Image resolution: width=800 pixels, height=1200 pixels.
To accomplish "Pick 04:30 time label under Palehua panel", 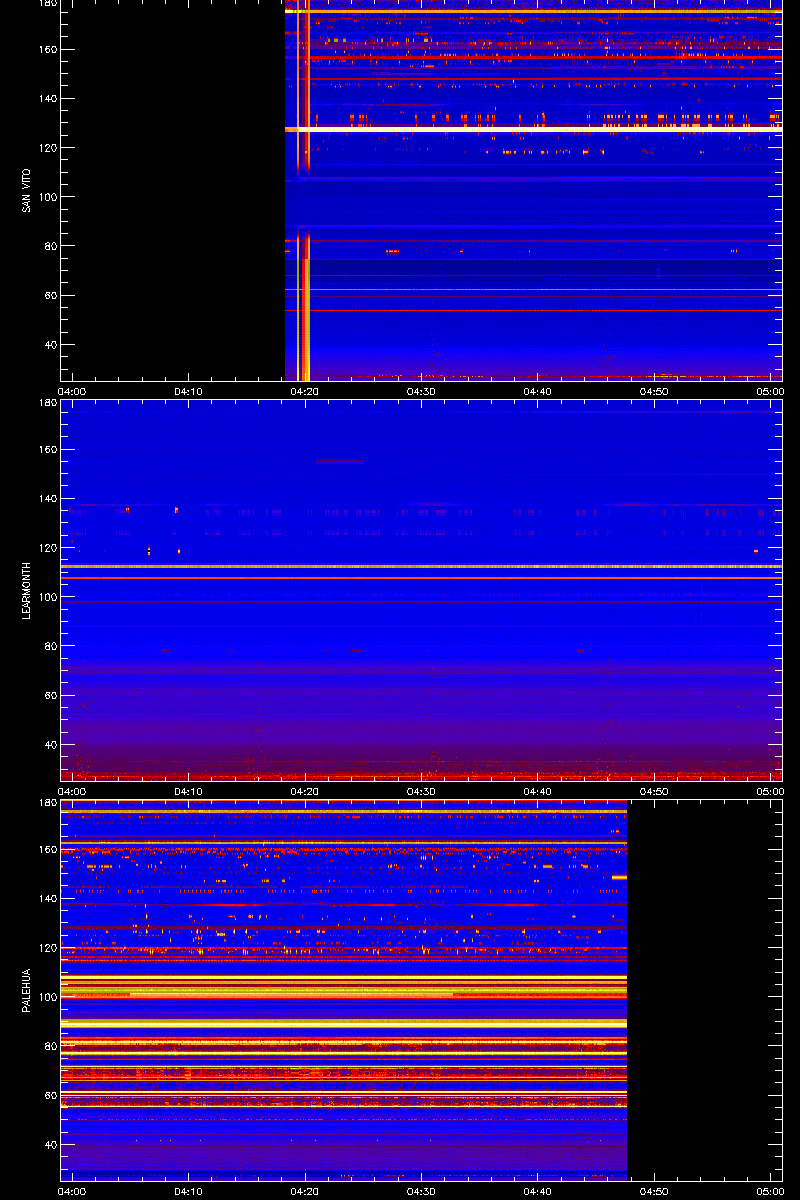I will pyautogui.click(x=421, y=1191).
